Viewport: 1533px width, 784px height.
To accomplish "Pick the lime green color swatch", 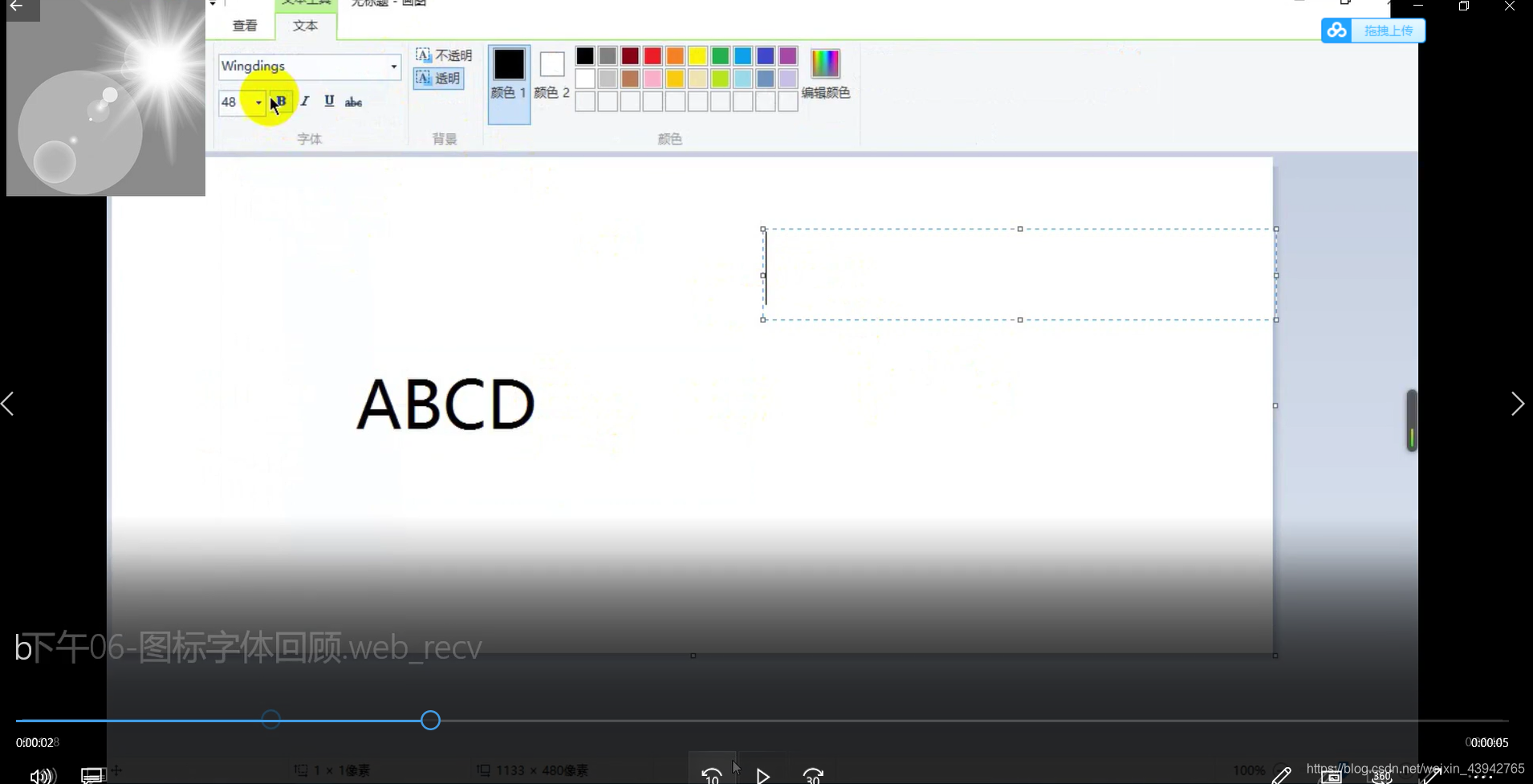I will click(x=720, y=79).
